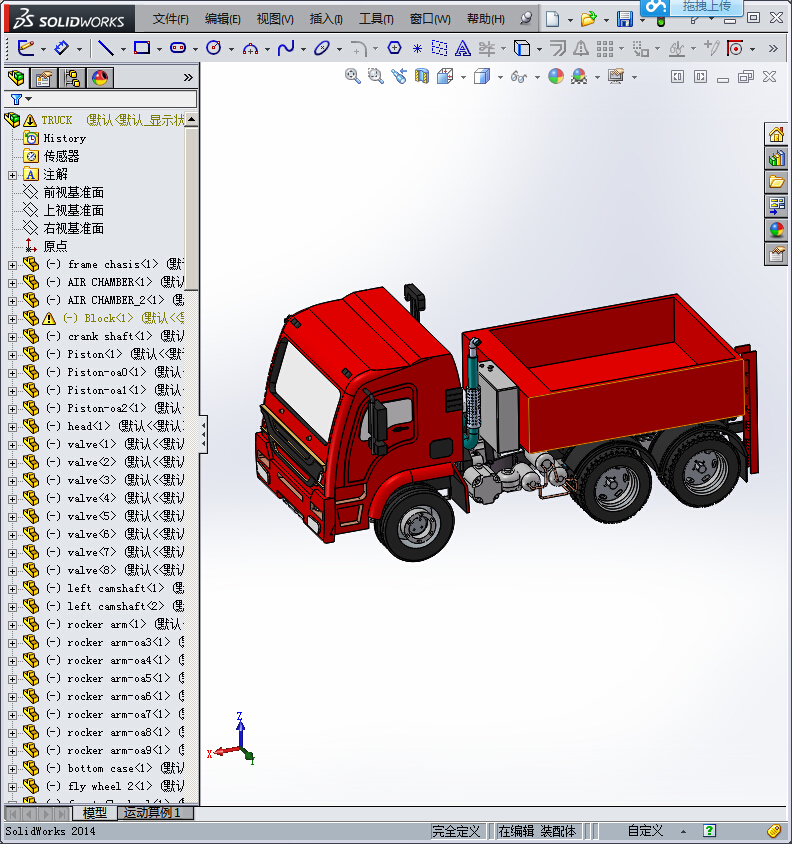The height and width of the screenshot is (844, 792).
Task: Expand the frame chasis<1> component
Action: (12, 265)
